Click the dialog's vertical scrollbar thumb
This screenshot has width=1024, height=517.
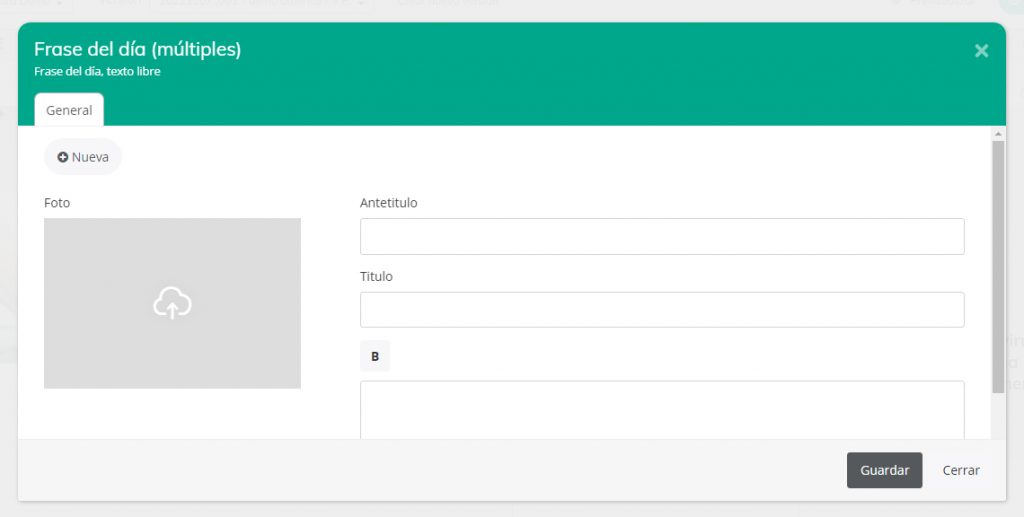pyautogui.click(x=998, y=265)
